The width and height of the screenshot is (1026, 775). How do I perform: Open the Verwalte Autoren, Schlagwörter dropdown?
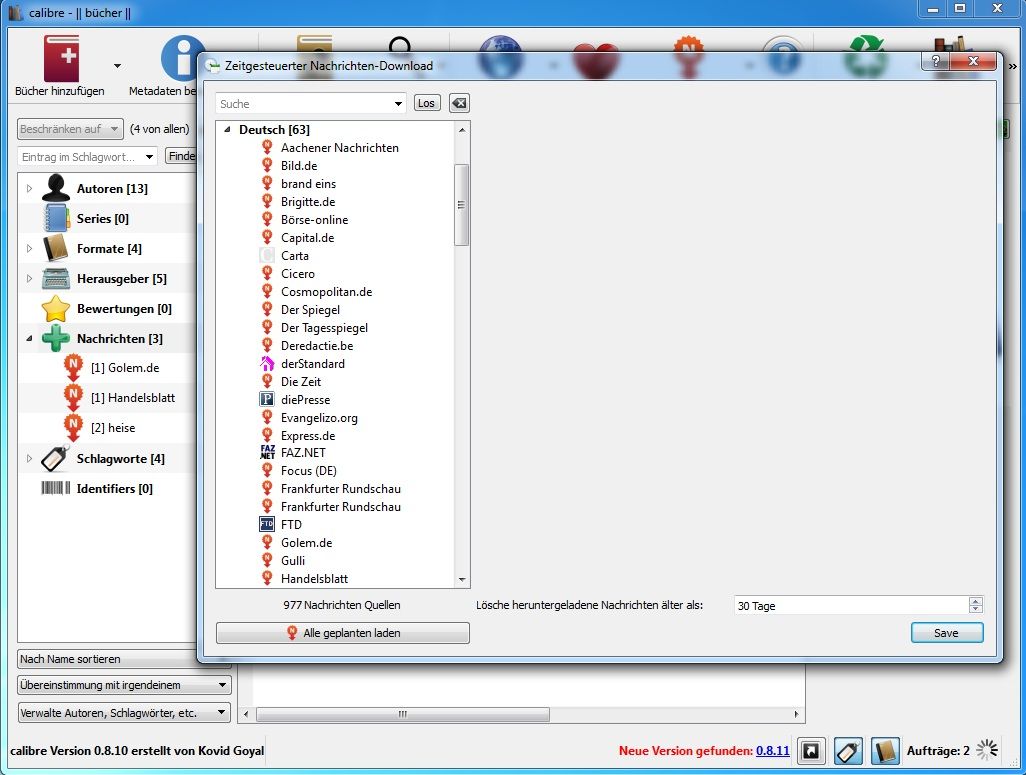[x=124, y=713]
